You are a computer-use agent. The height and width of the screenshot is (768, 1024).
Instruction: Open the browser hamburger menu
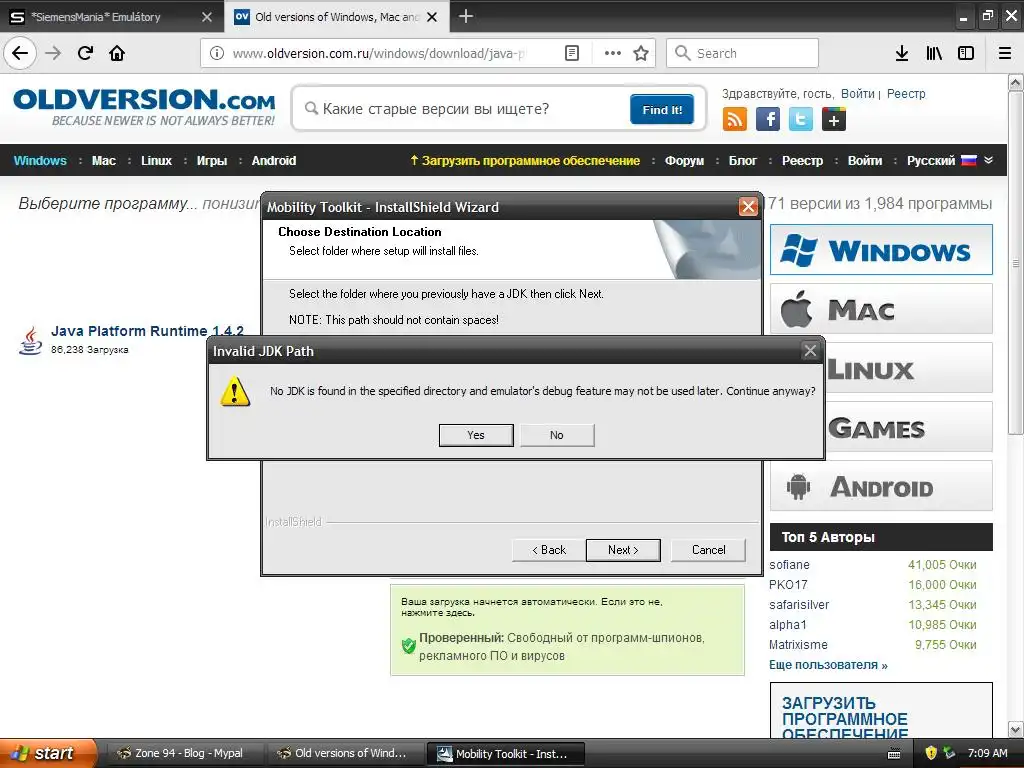coord(1005,53)
